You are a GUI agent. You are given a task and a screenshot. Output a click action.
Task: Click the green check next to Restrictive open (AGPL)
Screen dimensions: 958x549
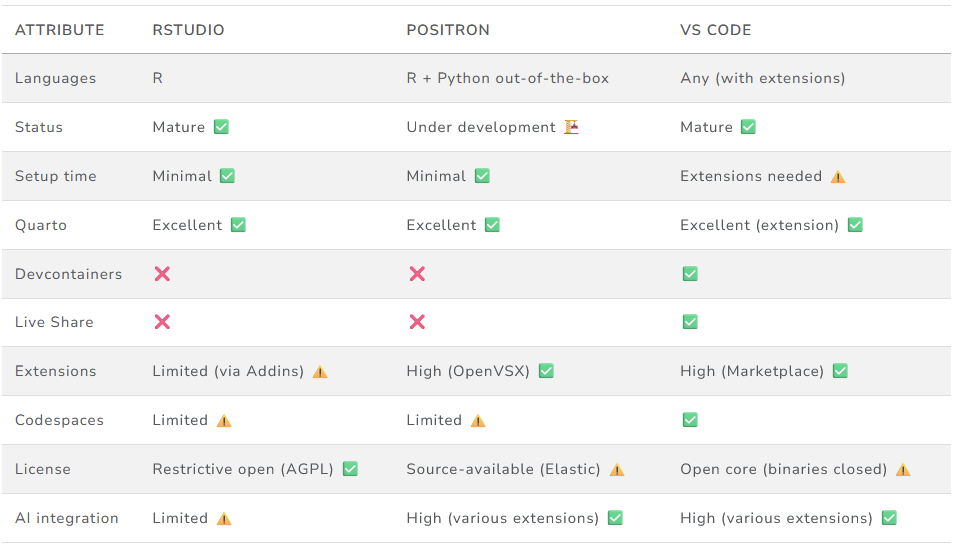coord(350,469)
